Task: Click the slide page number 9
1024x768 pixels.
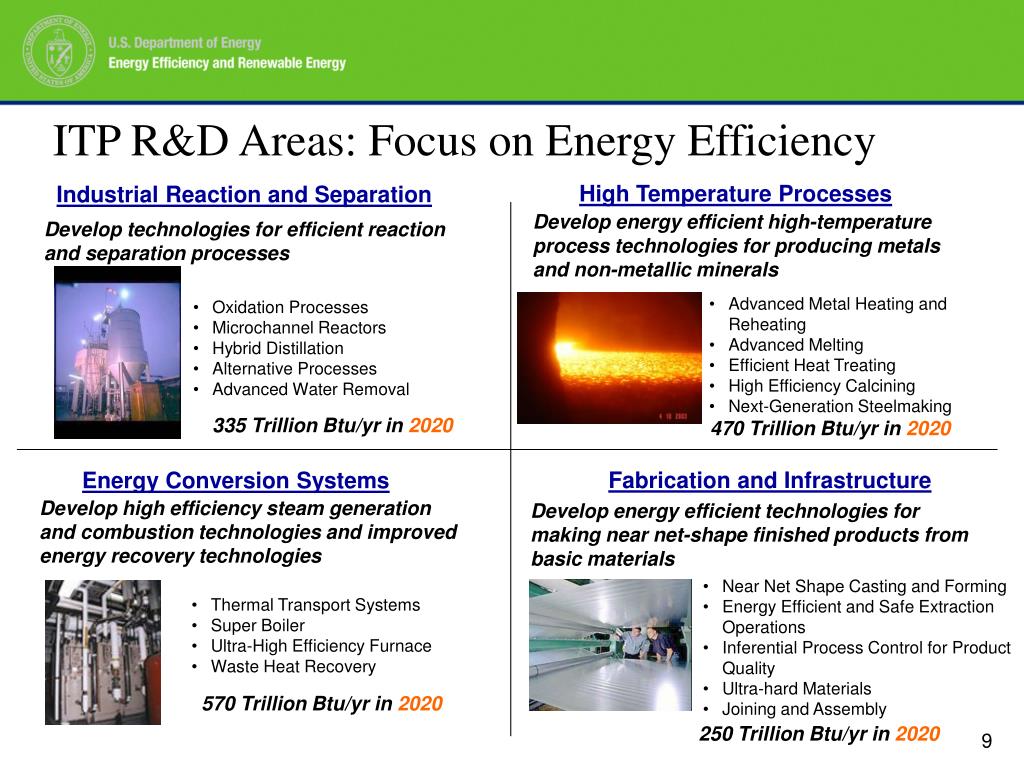Action: 987,741
